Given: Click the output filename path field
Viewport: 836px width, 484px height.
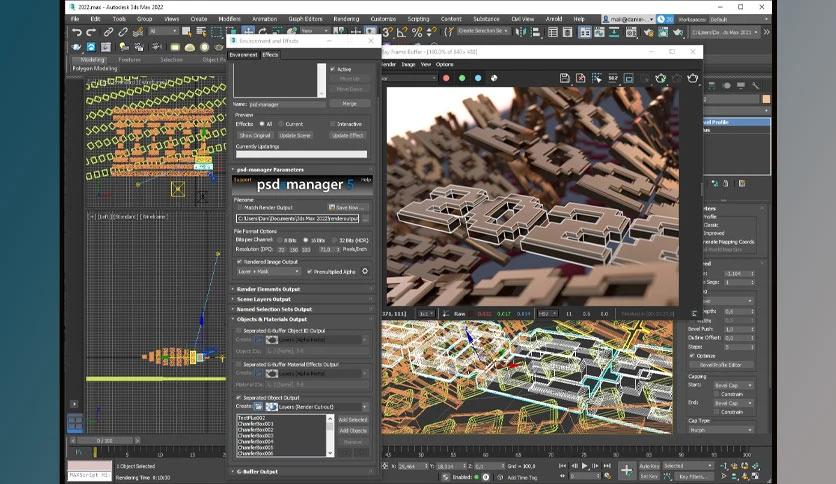Looking at the screenshot, I should 298,219.
